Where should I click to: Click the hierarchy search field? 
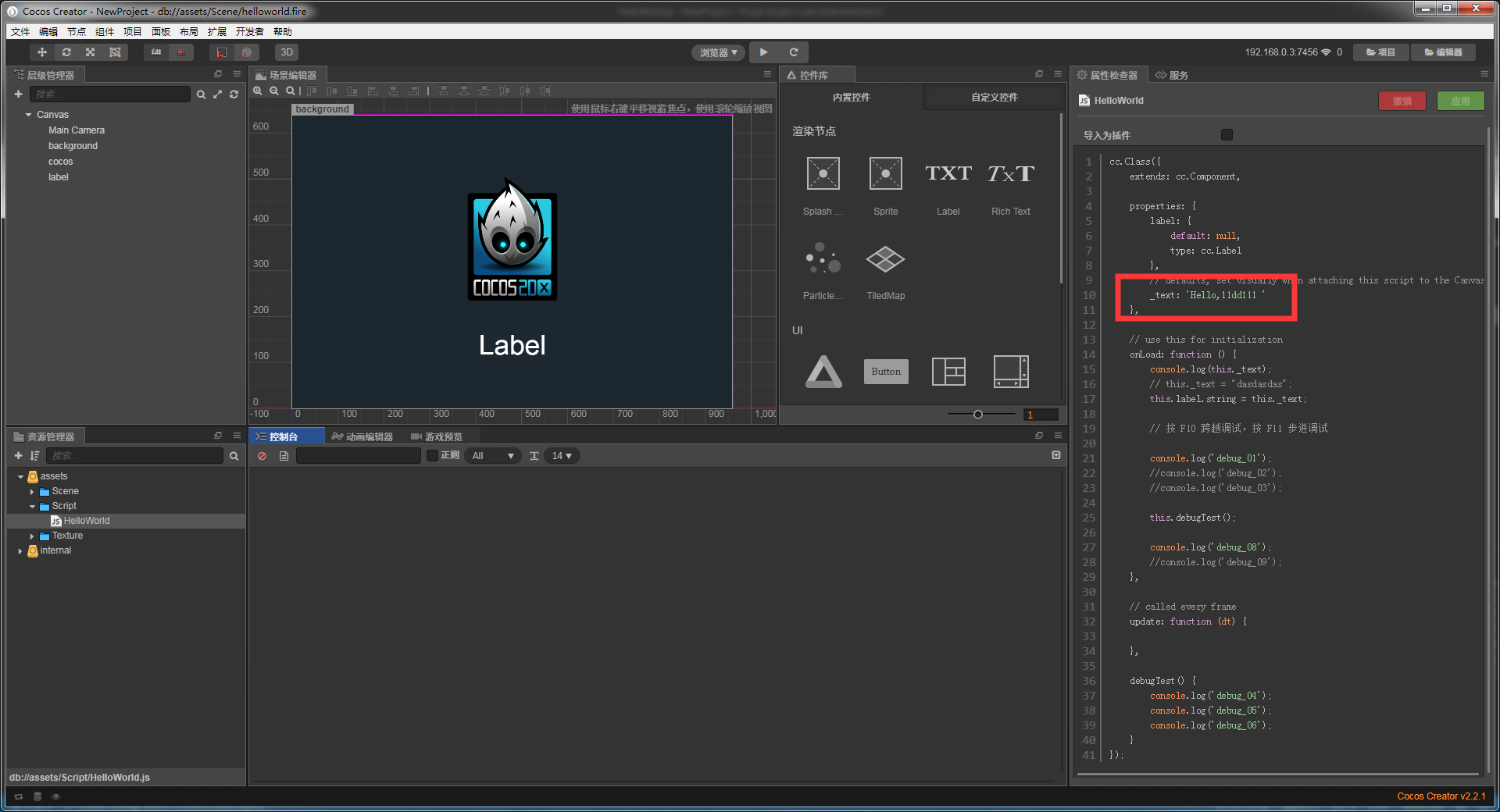pos(109,94)
